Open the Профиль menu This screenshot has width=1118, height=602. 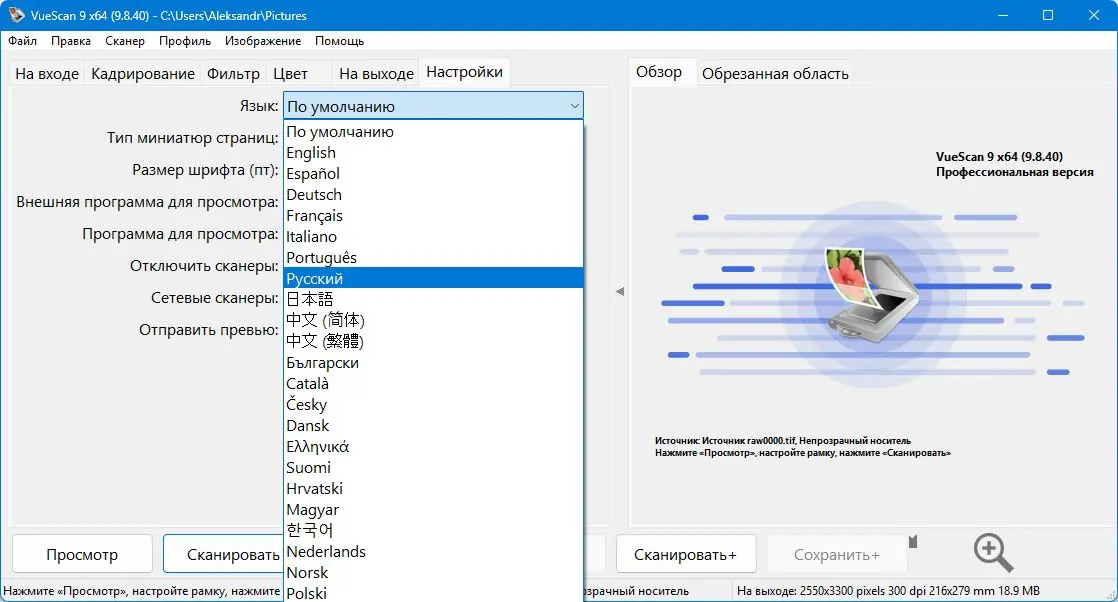[185, 41]
